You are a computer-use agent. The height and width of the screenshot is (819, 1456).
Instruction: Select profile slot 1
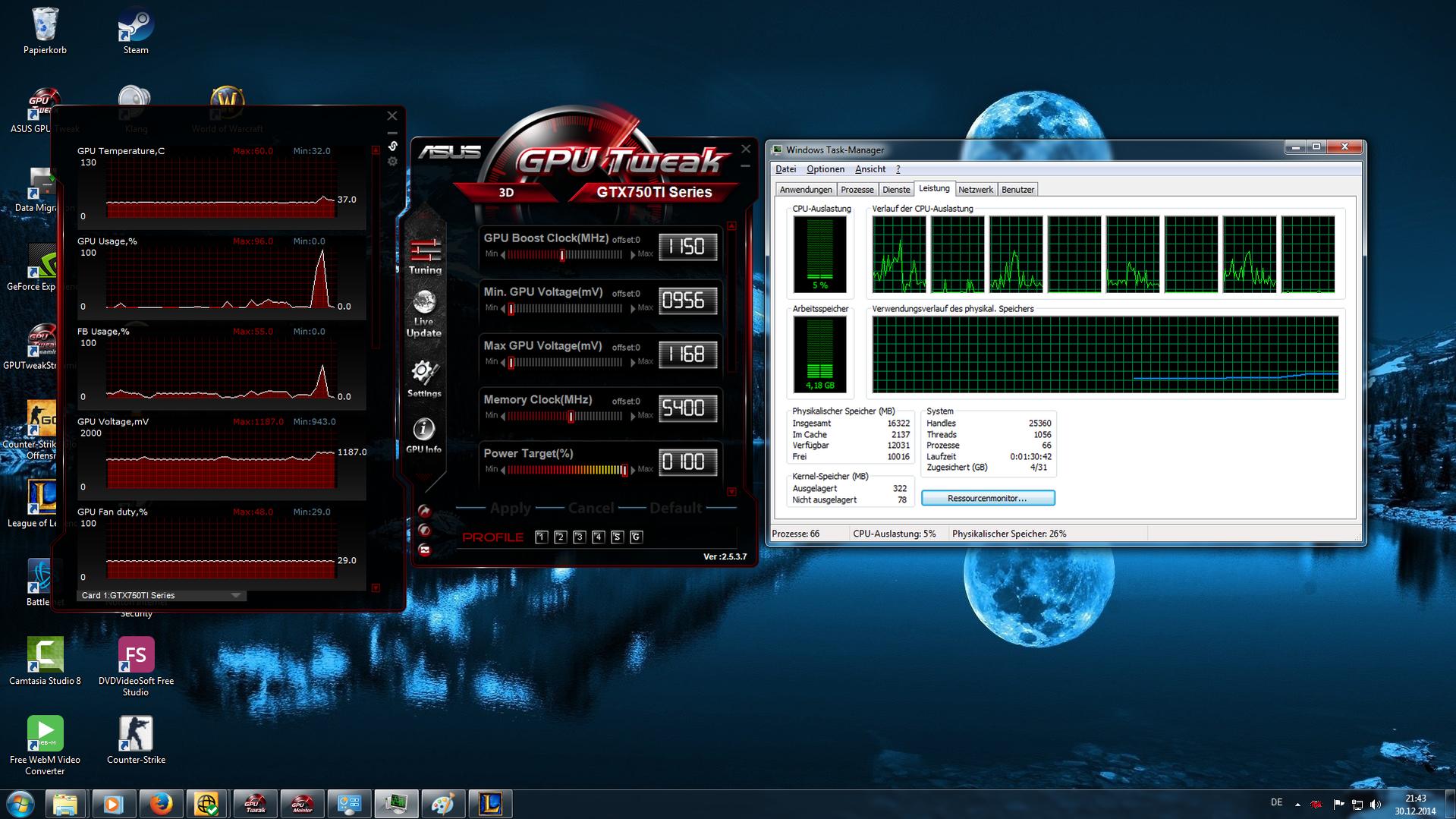541,537
